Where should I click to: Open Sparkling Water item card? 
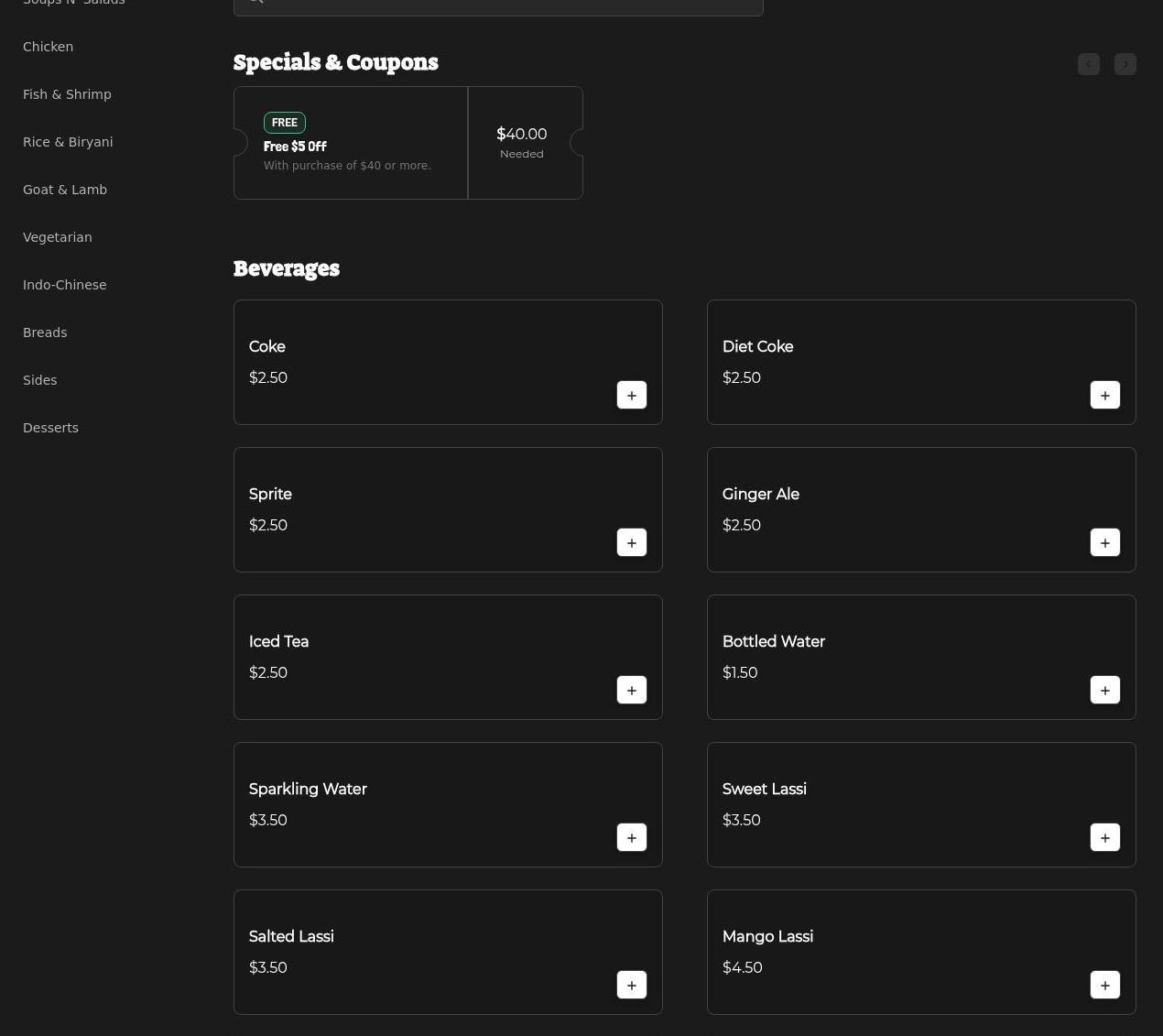[448, 804]
